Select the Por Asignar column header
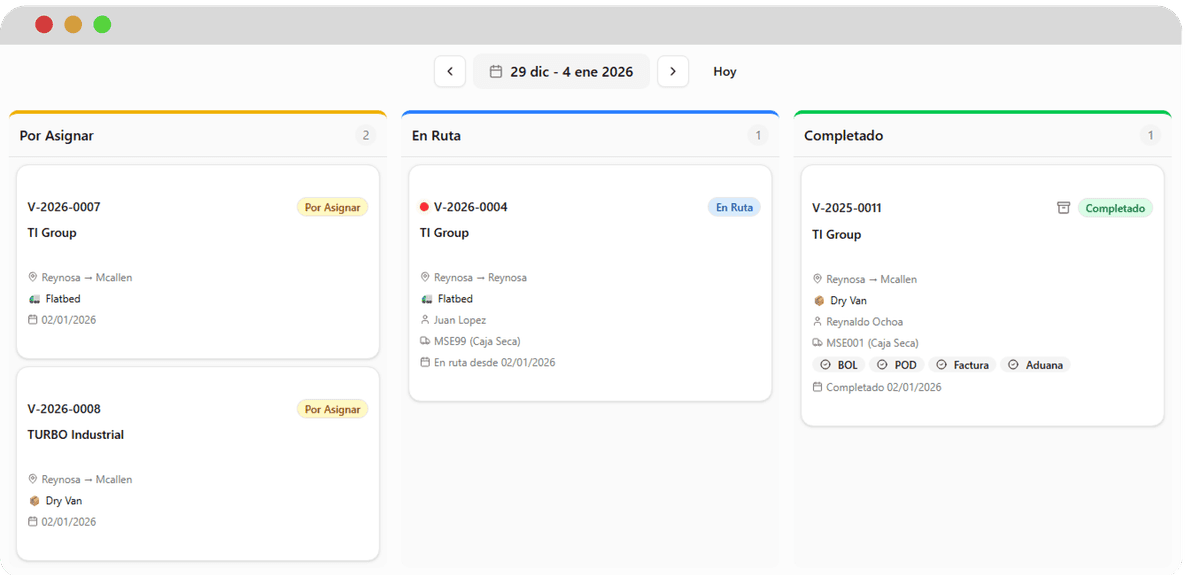This screenshot has width=1200, height=575. [56, 135]
